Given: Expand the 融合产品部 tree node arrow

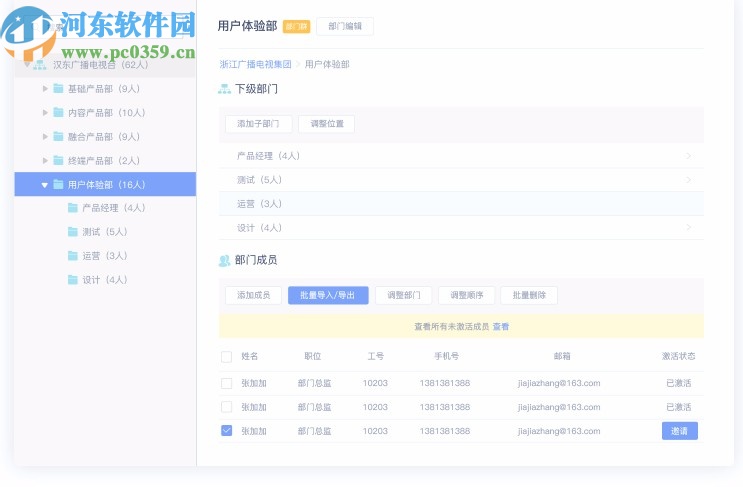Looking at the screenshot, I should (45, 136).
